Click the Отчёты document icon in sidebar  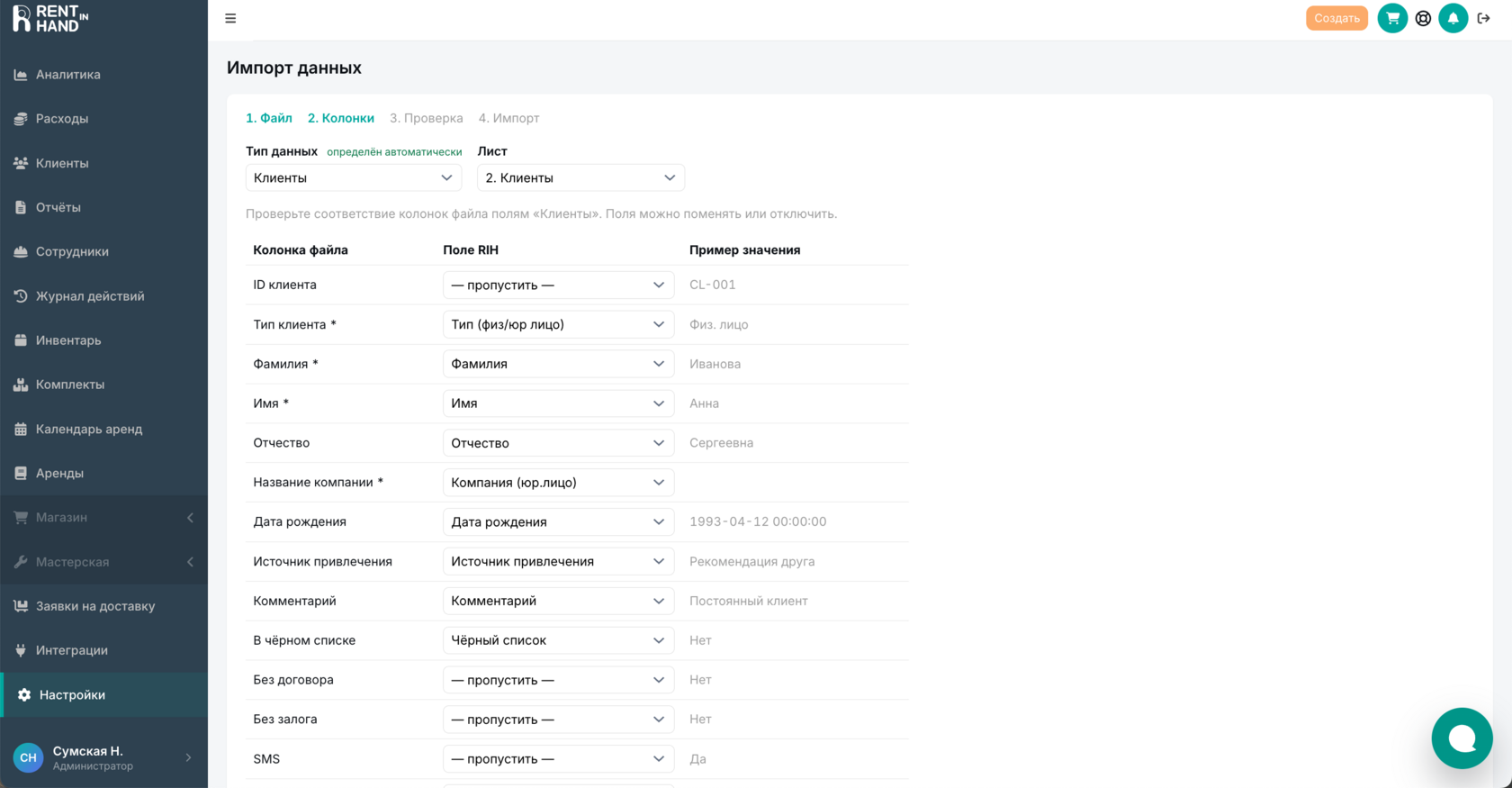[x=21, y=207]
